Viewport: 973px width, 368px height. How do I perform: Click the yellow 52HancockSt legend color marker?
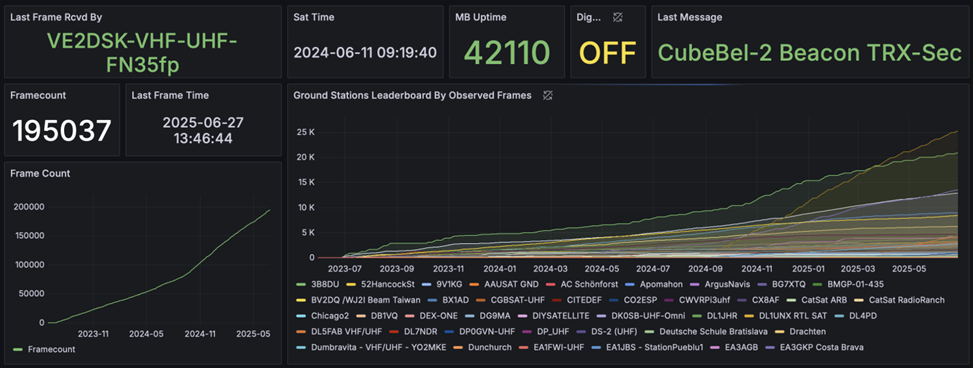point(349,284)
